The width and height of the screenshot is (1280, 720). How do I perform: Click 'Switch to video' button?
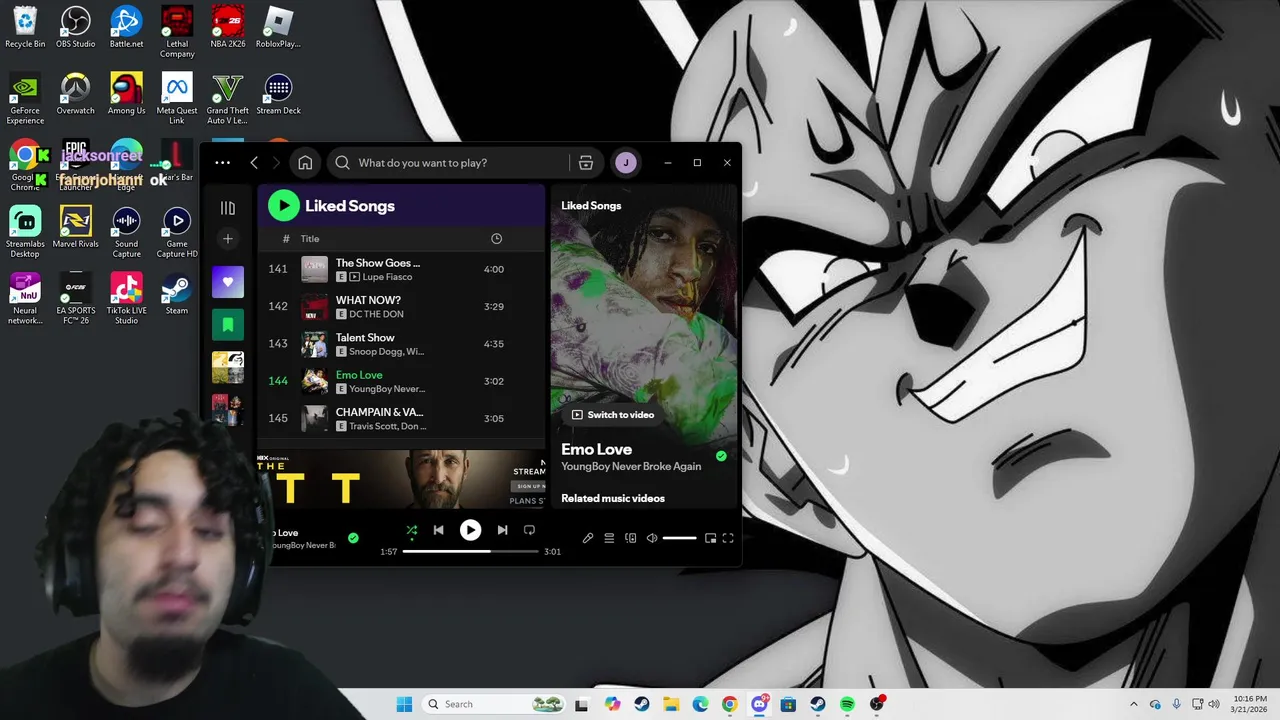(x=613, y=415)
